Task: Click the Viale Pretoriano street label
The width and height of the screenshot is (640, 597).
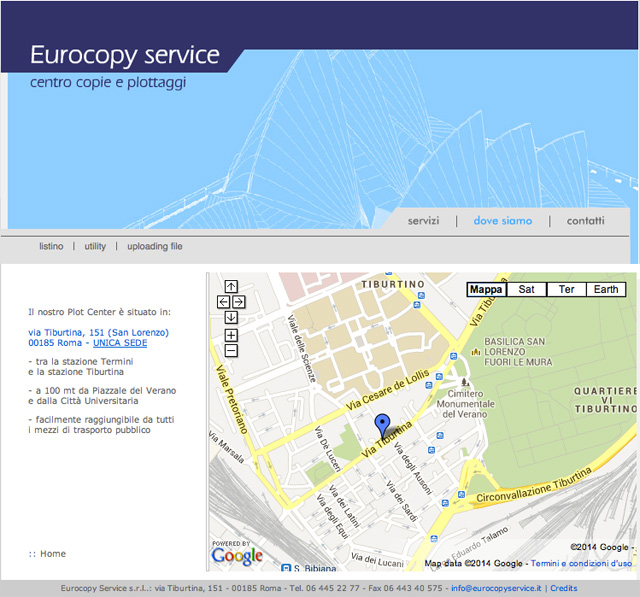Action: 232,399
